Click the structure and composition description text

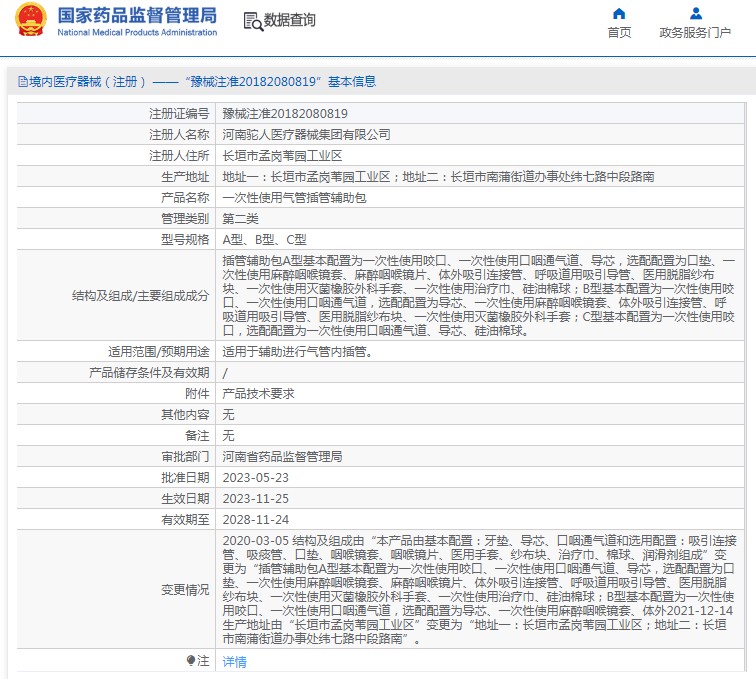click(x=478, y=295)
